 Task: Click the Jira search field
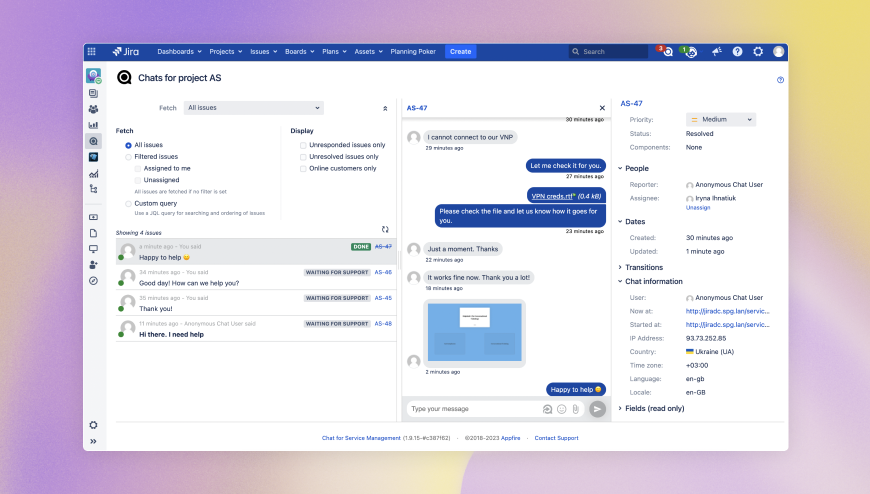pyautogui.click(x=608, y=52)
